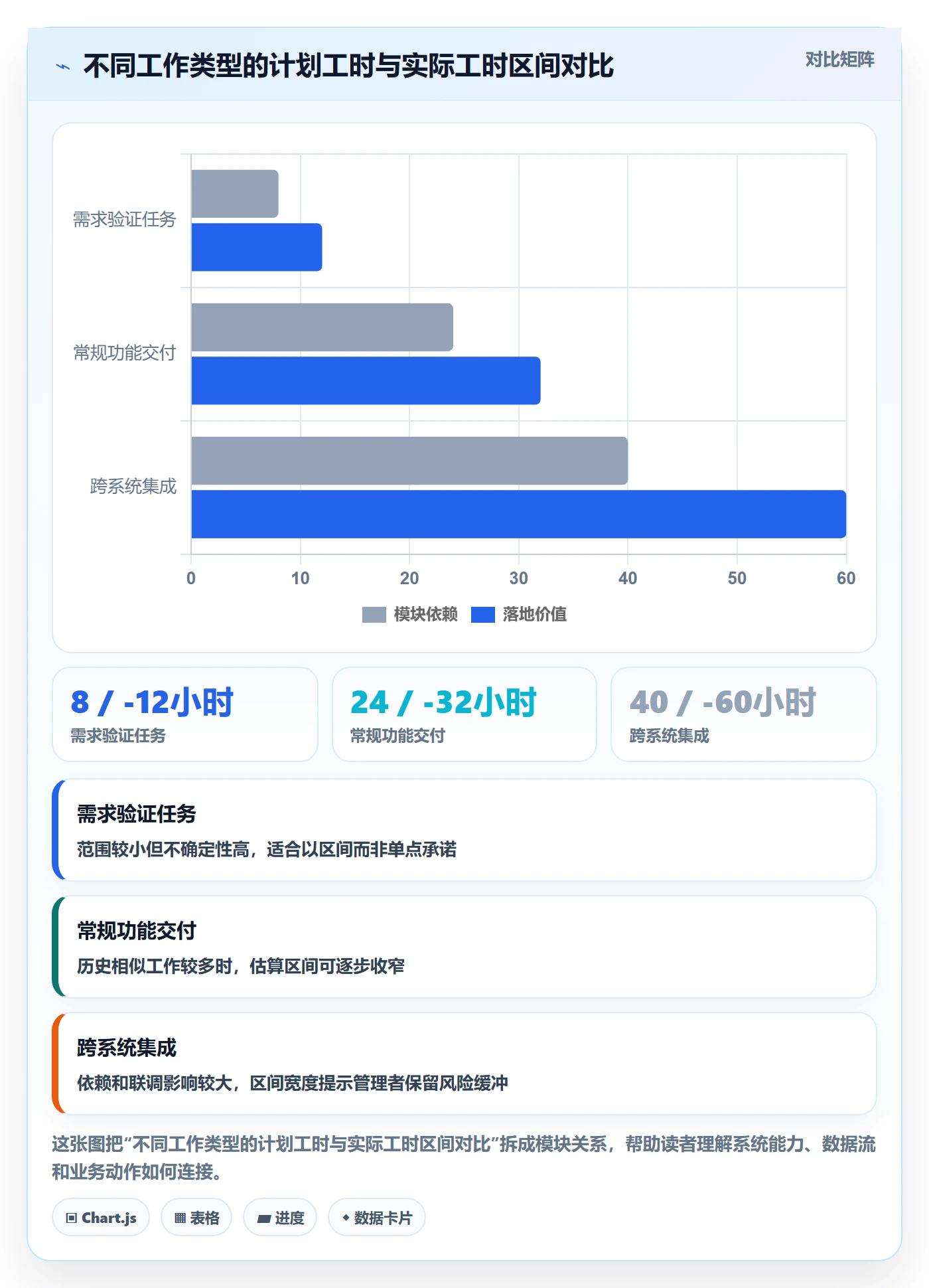Viewport: 929px width, 1288px height.
Task: Select the gray bar for 需求验证任务
Action: (235, 194)
